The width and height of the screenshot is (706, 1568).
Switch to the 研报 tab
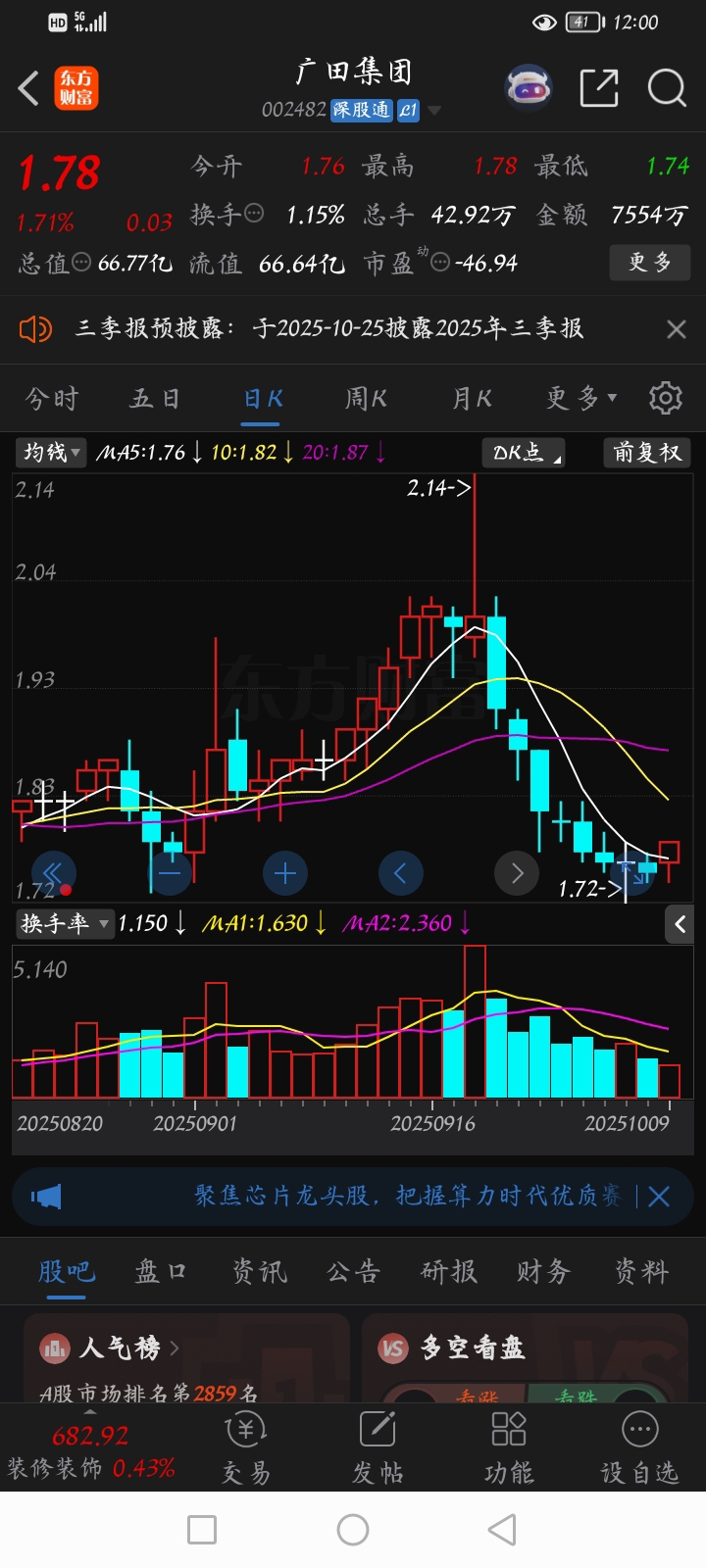[x=449, y=1272]
